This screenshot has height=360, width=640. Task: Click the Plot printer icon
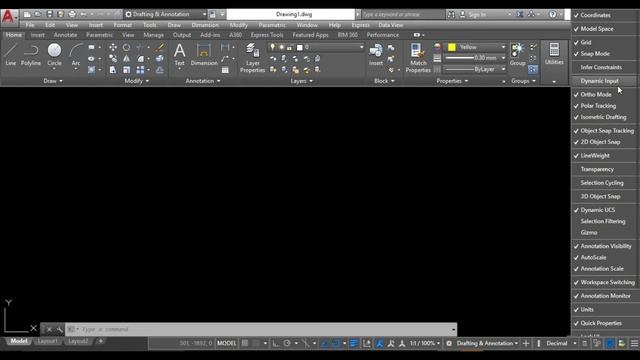coord(72,14)
